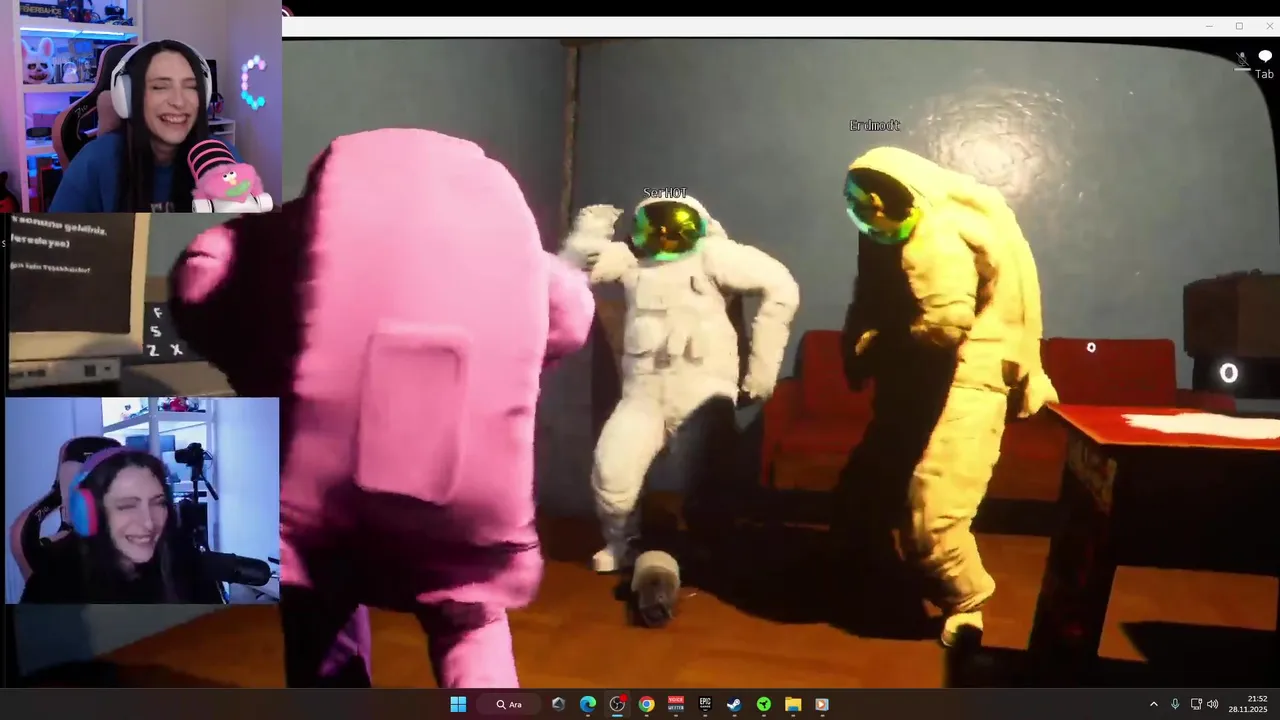The width and height of the screenshot is (1280, 720).
Task: Click the SerHOT player name tag
Action: tap(665, 193)
